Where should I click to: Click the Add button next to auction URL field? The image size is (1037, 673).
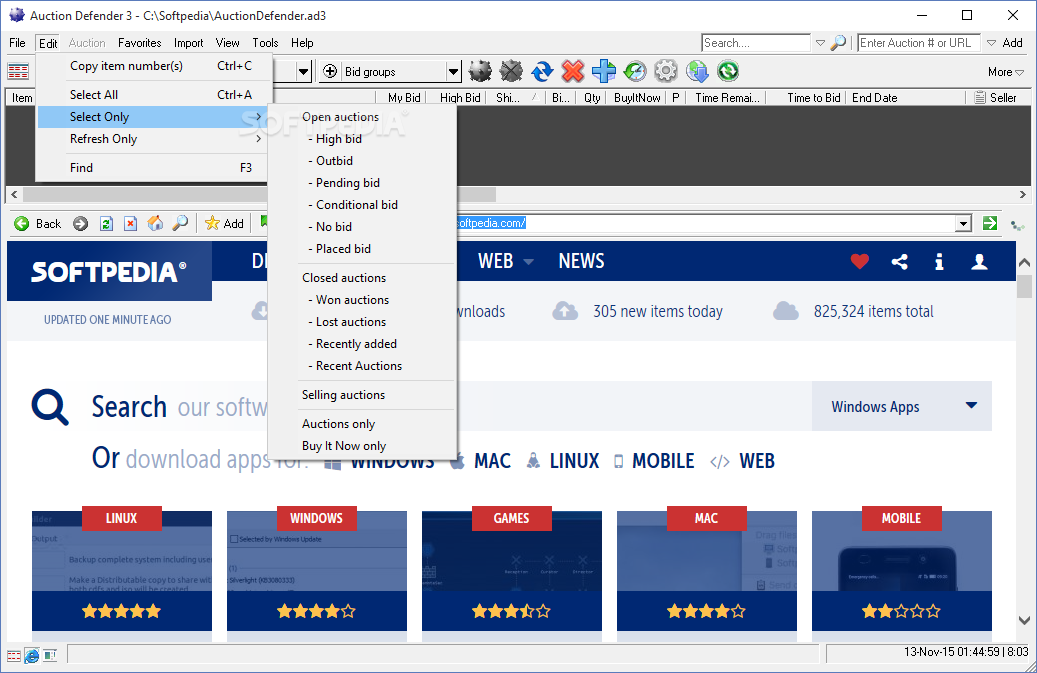click(x=1013, y=43)
